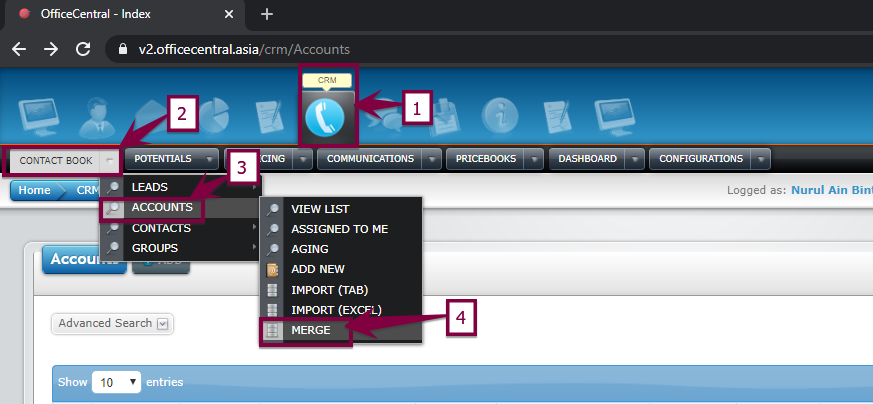The height and width of the screenshot is (404, 873).
Task: Click table icon beside IMPORT (EXCEL)
Action: 272,310
